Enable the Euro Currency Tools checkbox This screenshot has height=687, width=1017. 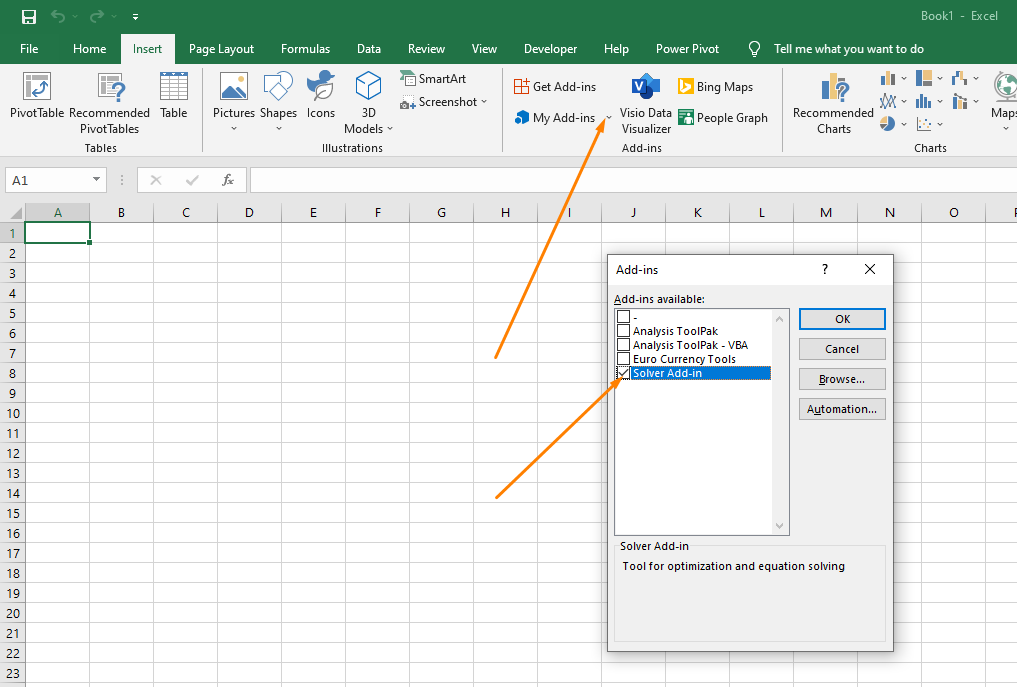tap(623, 359)
